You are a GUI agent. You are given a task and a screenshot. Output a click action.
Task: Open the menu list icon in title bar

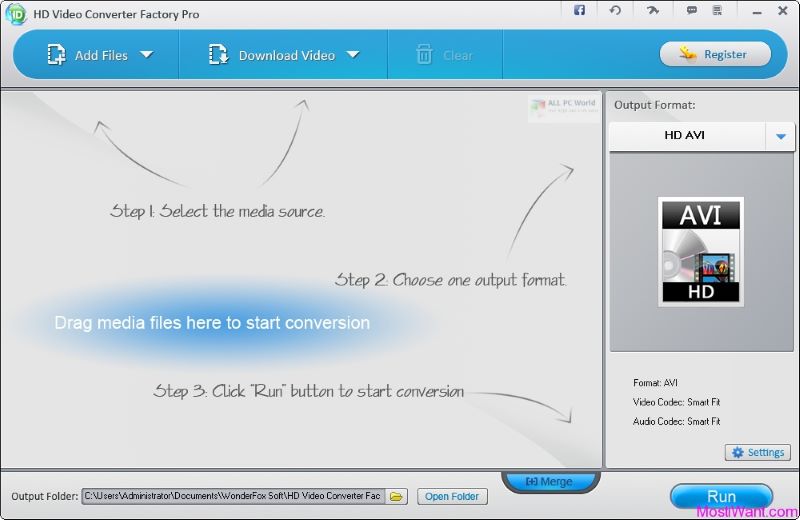(717, 10)
